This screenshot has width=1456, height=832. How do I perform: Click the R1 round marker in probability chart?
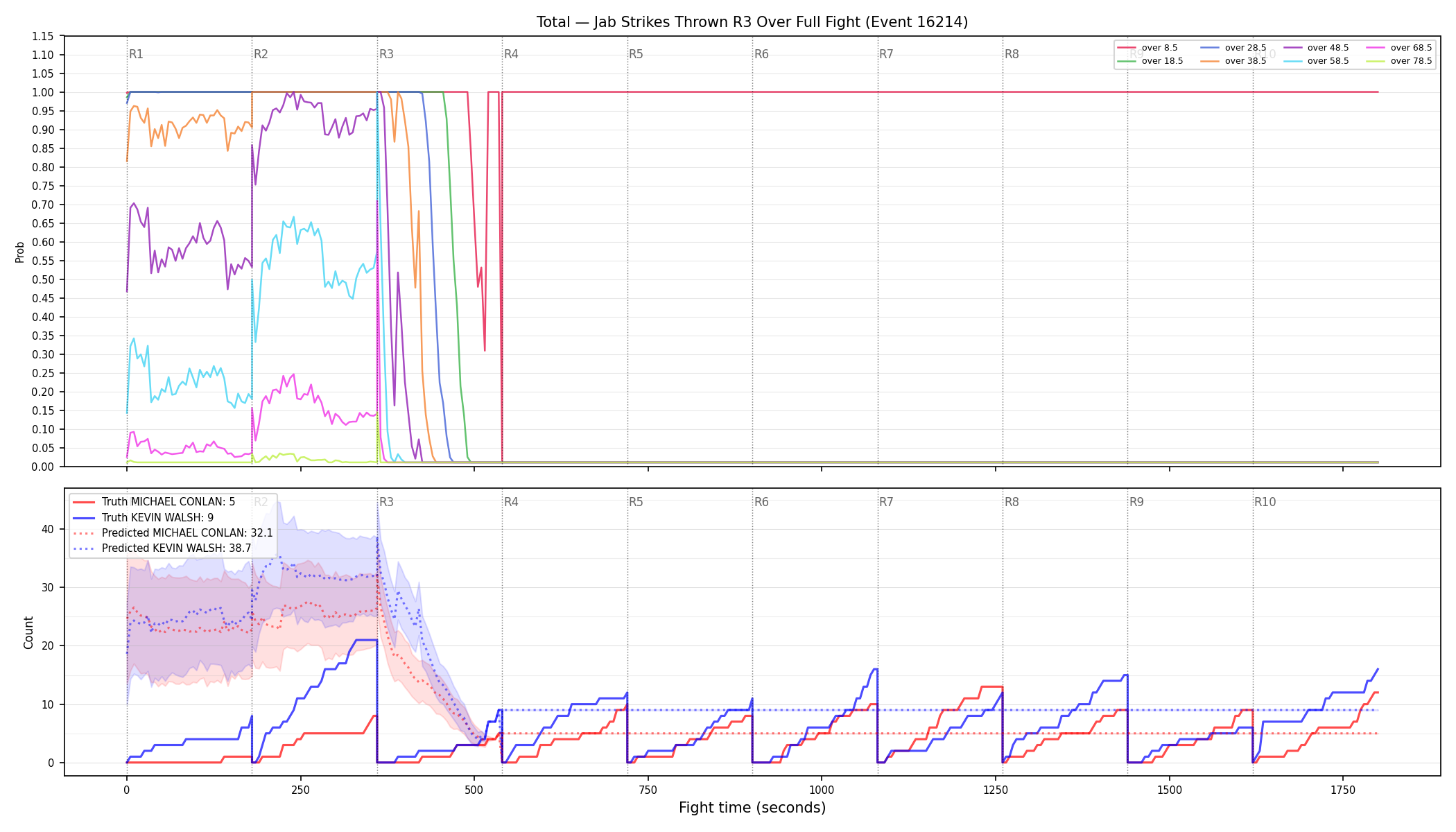[x=136, y=54]
